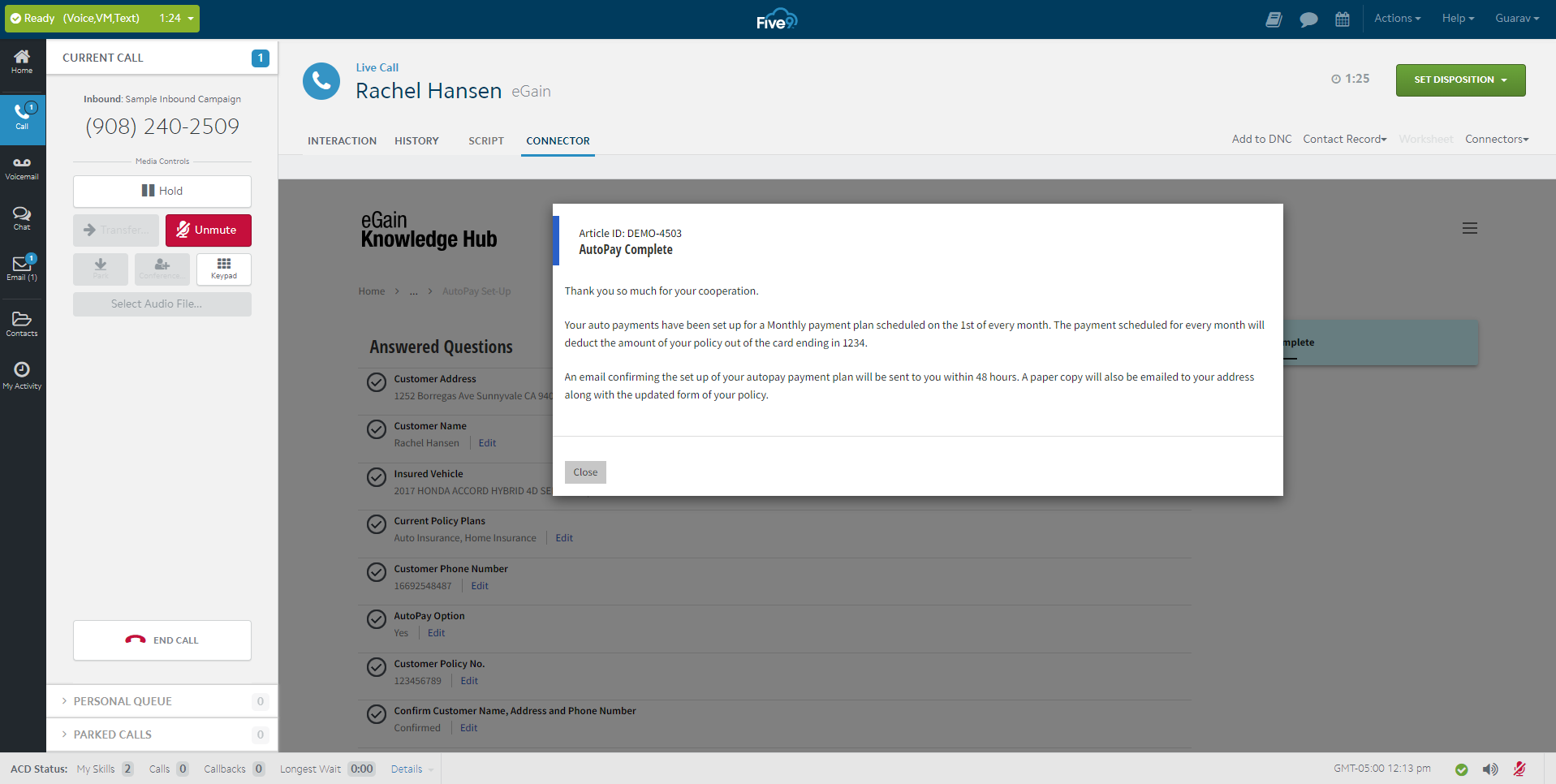Unmute the live call

point(208,230)
